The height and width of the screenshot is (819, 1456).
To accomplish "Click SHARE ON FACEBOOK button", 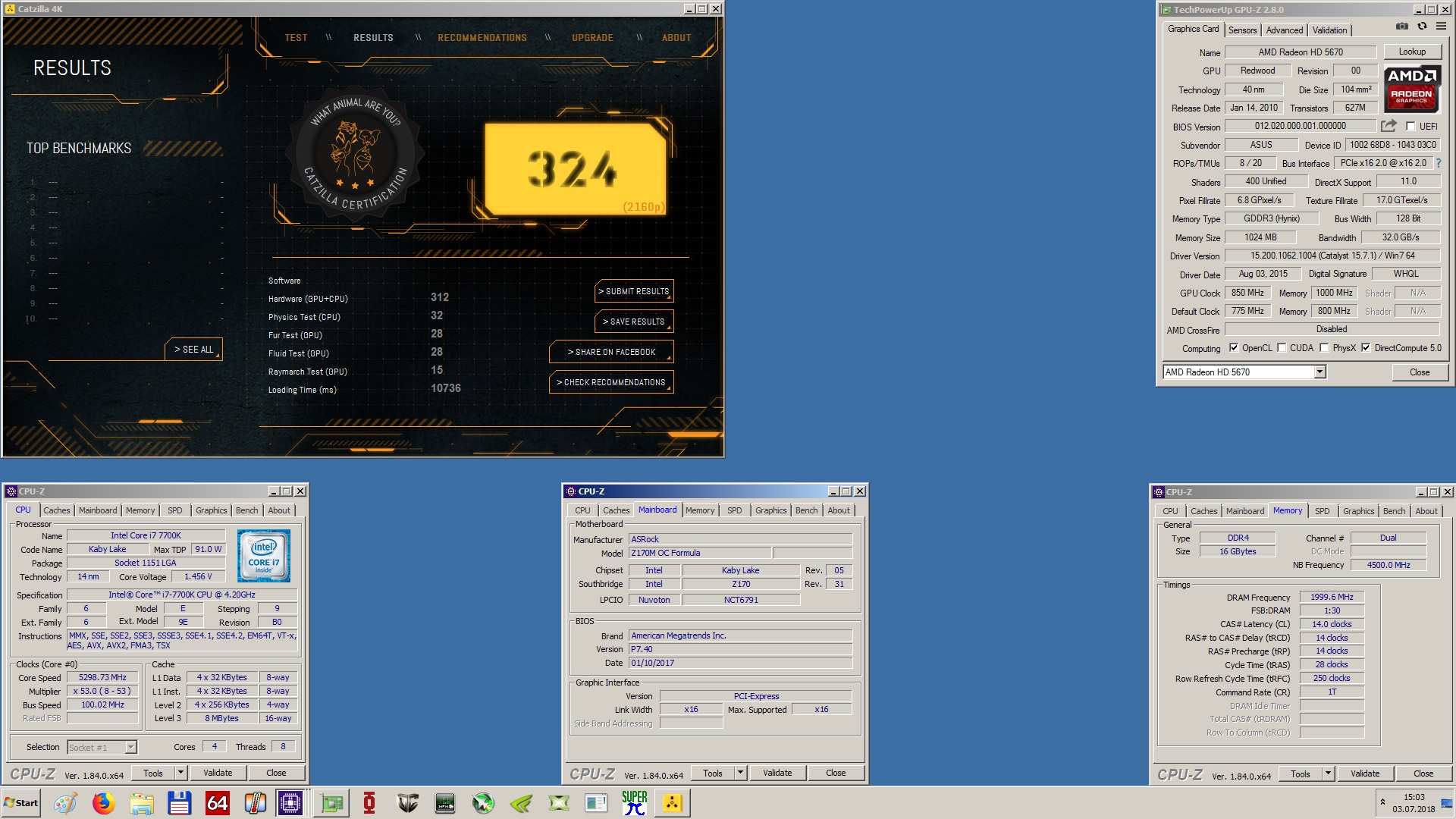I will point(611,352).
